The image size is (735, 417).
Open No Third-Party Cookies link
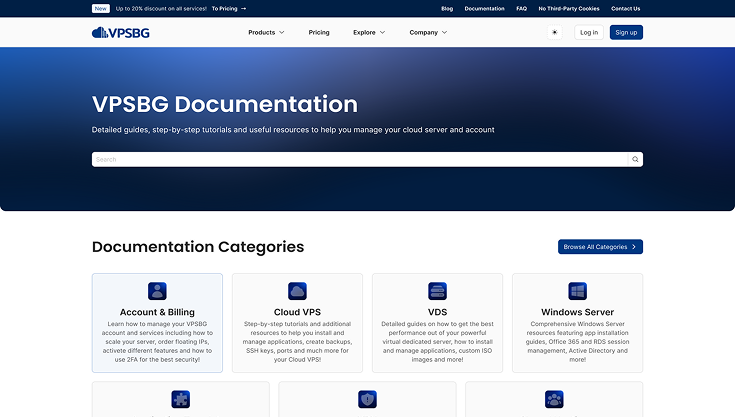569,8
